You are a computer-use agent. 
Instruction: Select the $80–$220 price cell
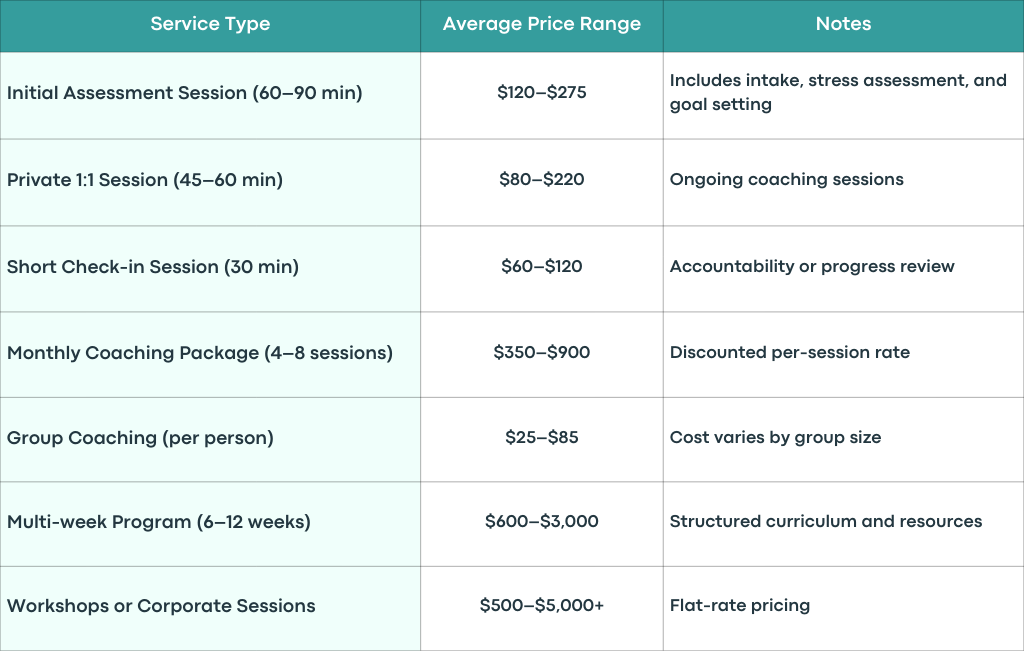[542, 182]
